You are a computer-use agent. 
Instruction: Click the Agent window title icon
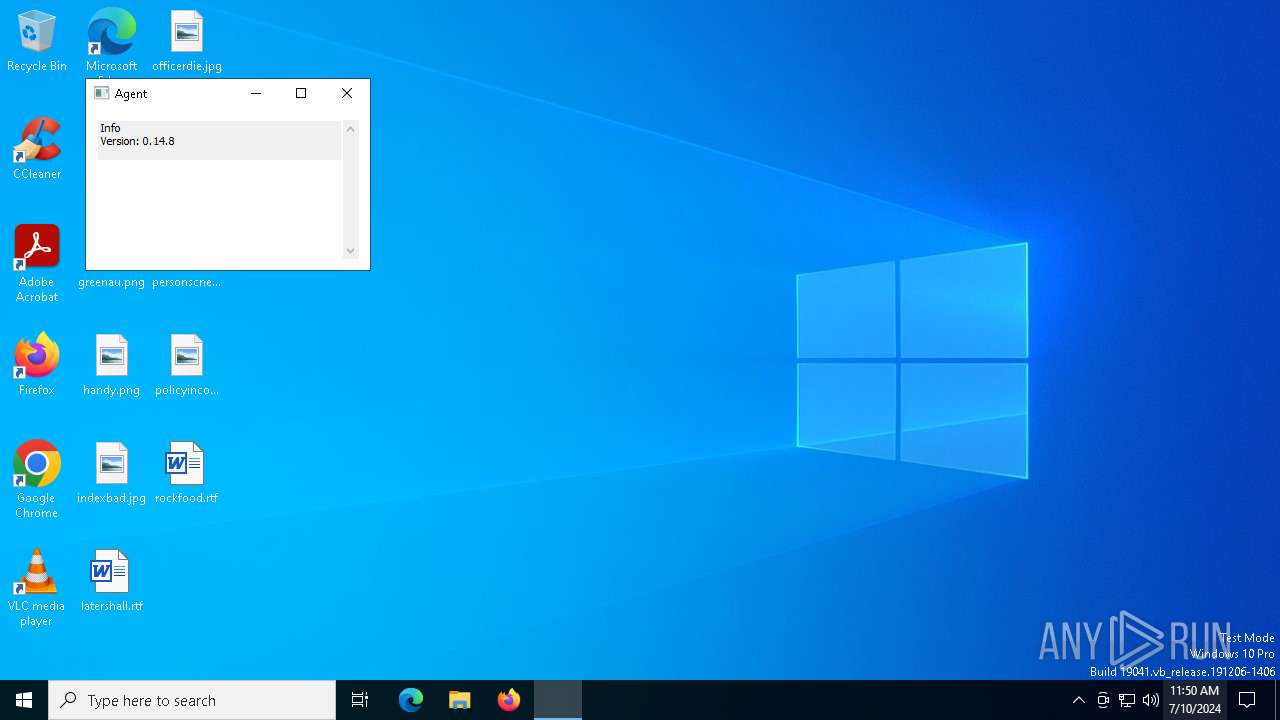pos(101,93)
